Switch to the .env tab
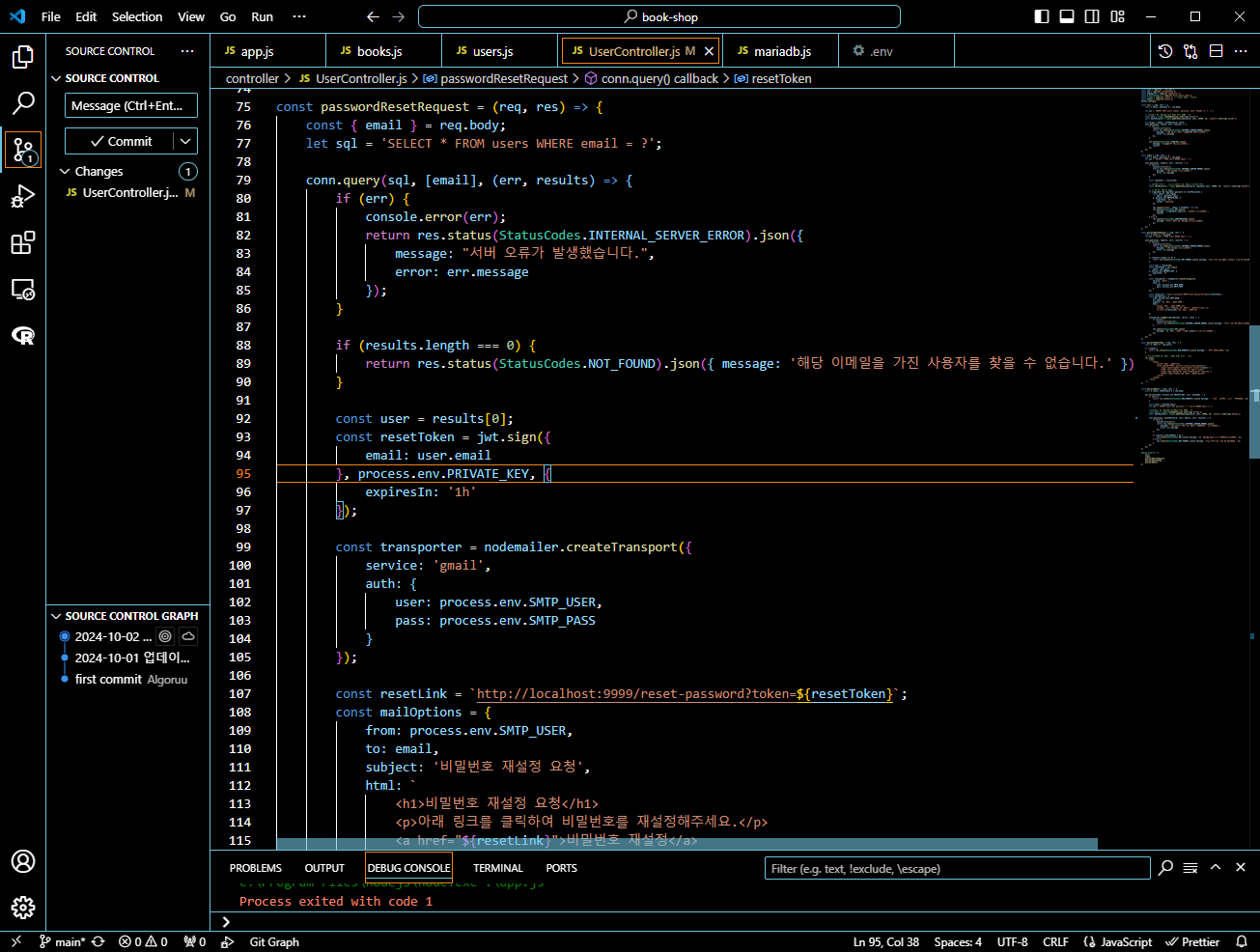Image resolution: width=1260 pixels, height=952 pixels. tap(896, 51)
